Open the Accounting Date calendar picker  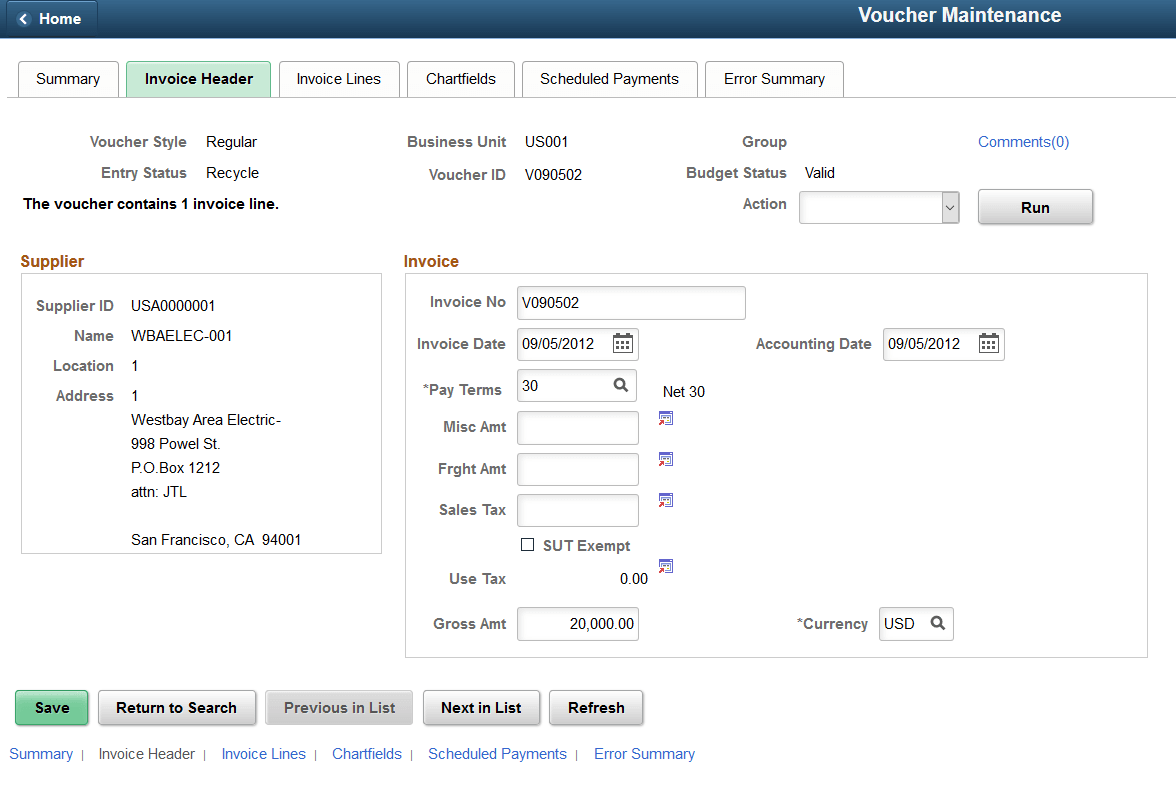988,344
